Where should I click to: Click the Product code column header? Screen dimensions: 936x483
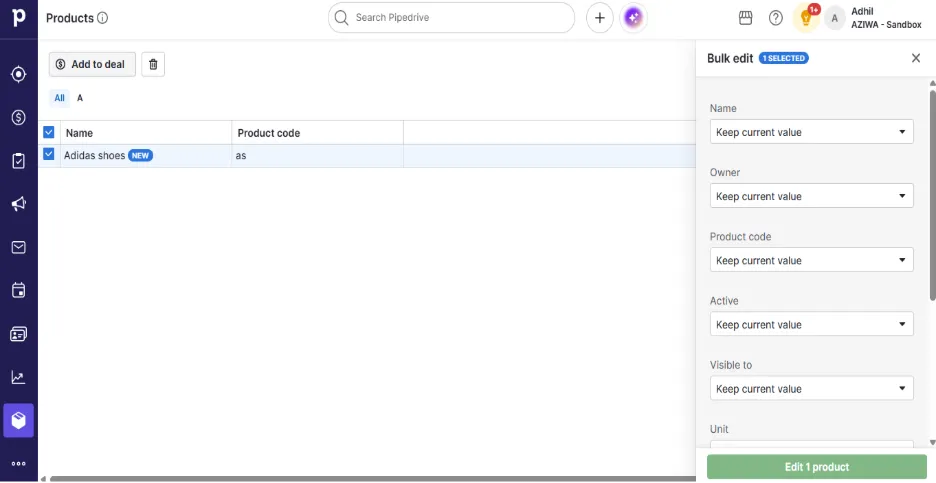[x=318, y=133]
